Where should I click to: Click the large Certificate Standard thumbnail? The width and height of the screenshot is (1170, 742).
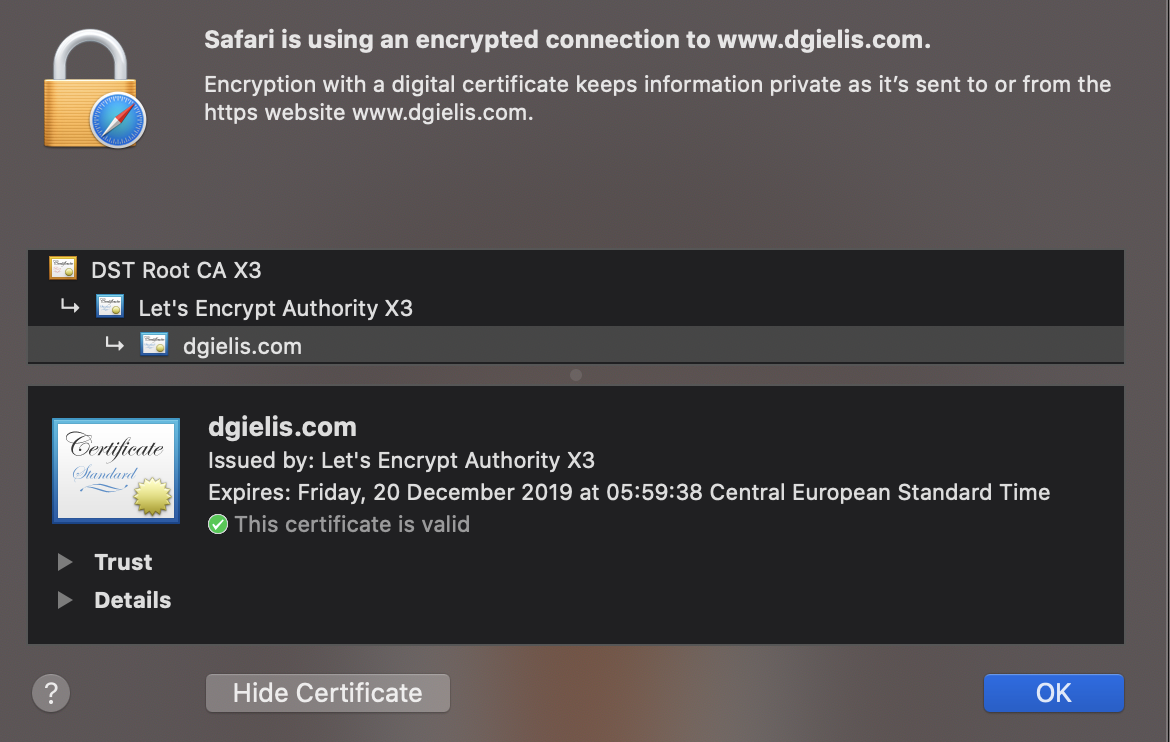click(x=116, y=470)
